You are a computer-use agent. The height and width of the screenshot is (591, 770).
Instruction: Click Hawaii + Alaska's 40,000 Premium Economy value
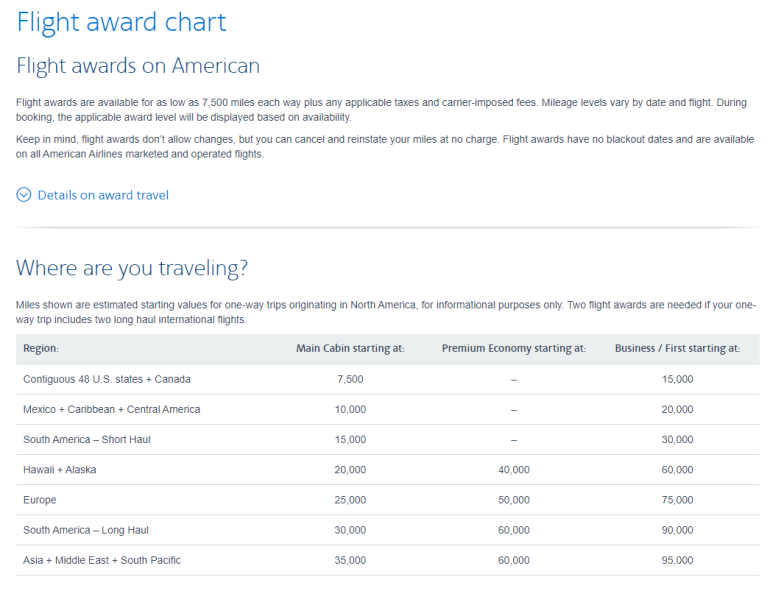pos(513,469)
